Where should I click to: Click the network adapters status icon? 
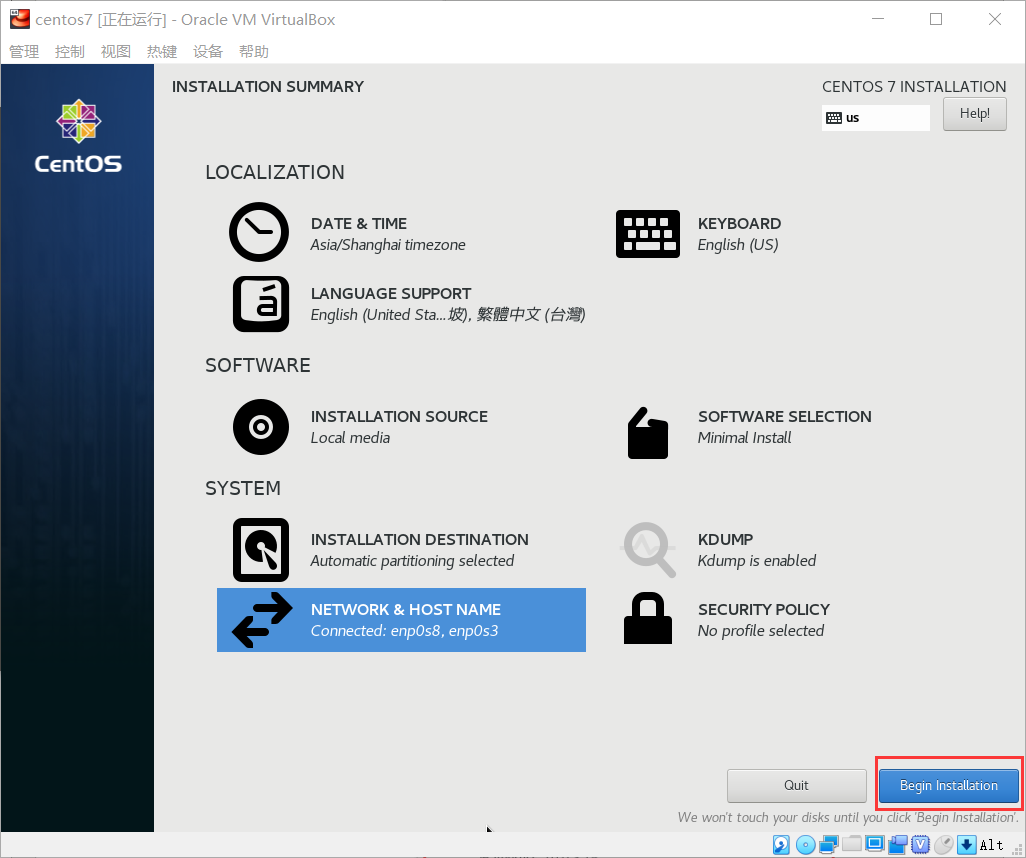pyautogui.click(x=828, y=844)
